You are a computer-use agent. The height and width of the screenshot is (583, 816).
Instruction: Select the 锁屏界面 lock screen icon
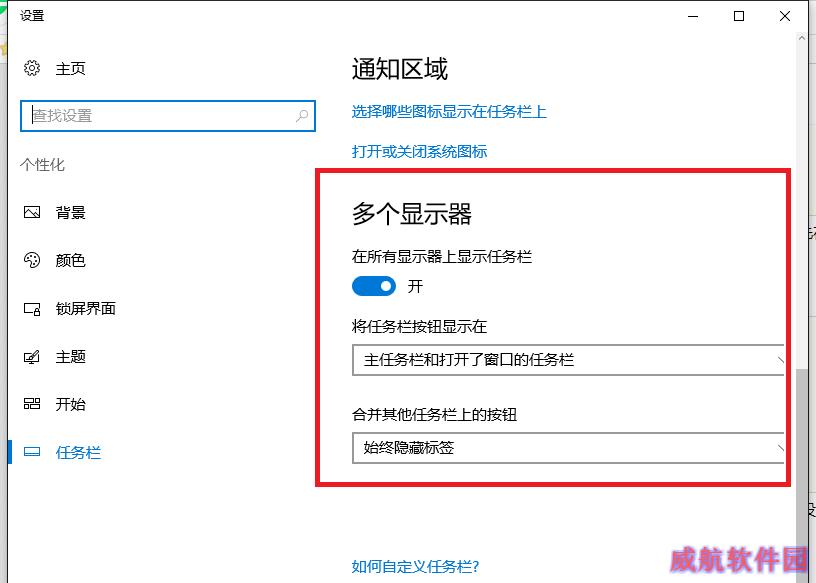32,309
